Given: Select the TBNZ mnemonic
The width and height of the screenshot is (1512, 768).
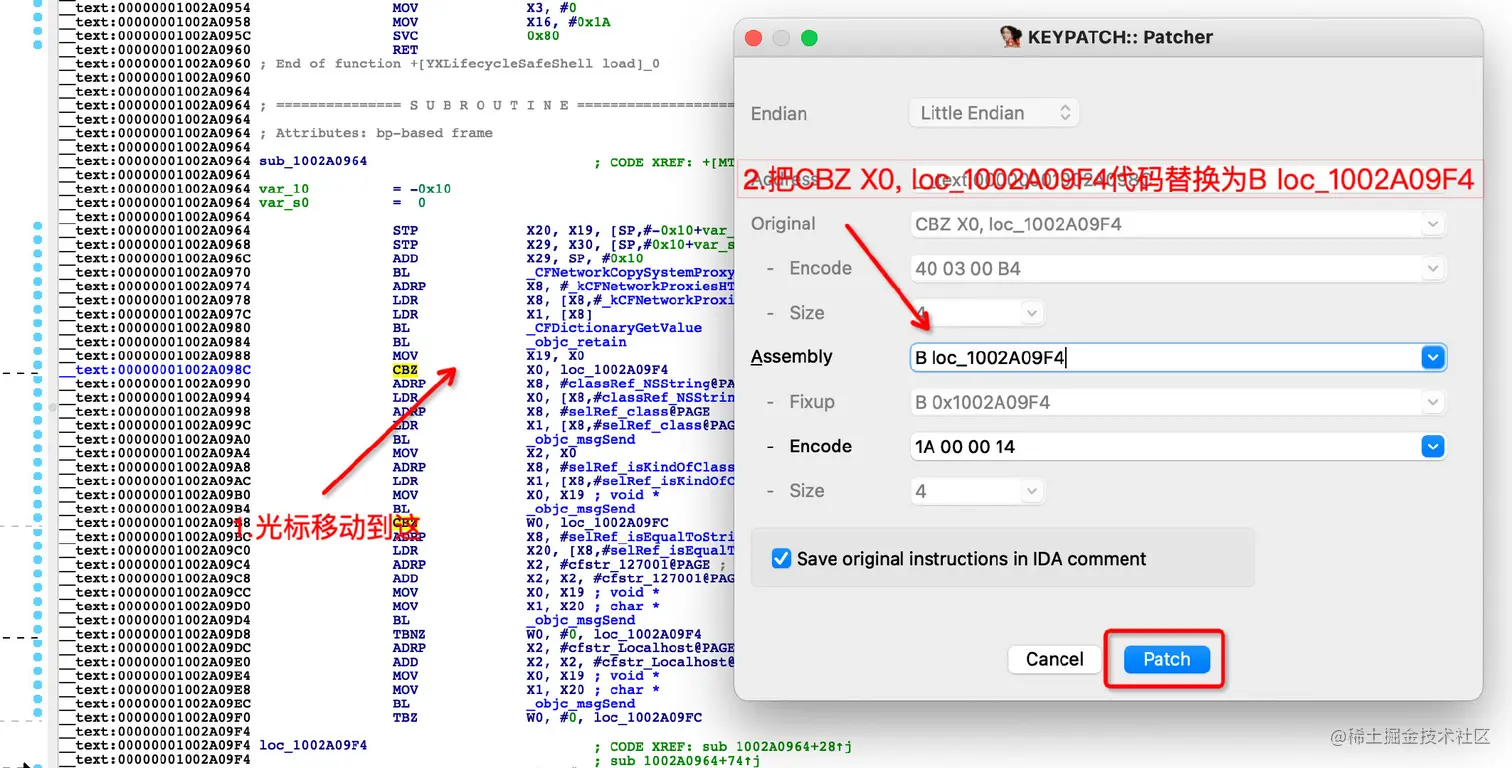Looking at the screenshot, I should (x=409, y=634).
